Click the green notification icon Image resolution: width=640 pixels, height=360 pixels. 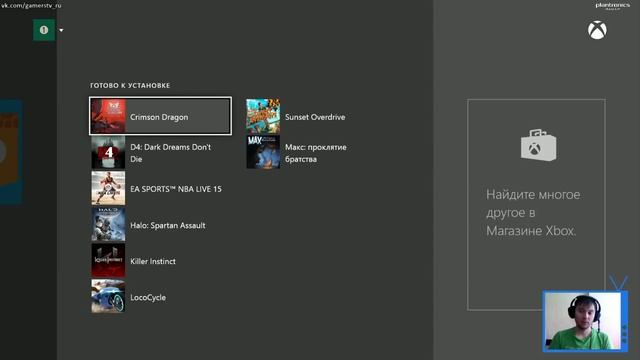coord(44,30)
